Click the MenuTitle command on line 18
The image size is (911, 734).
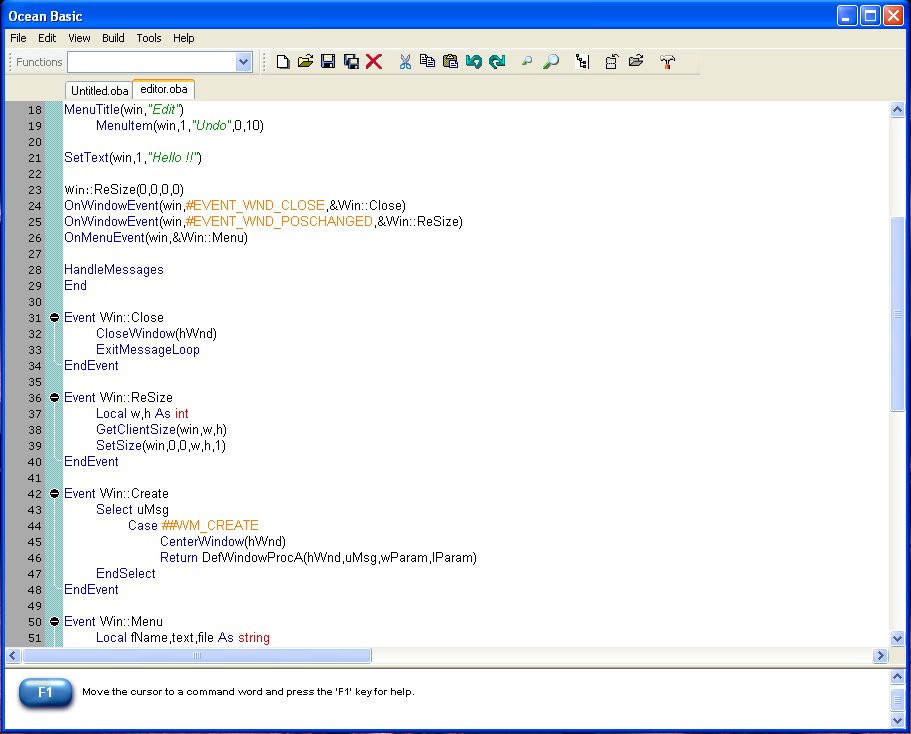tap(92, 109)
